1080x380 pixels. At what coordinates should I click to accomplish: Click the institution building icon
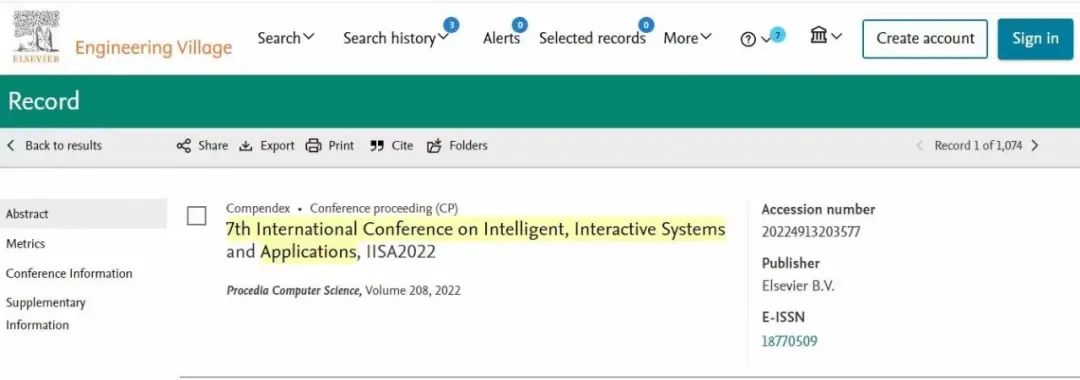click(x=818, y=35)
